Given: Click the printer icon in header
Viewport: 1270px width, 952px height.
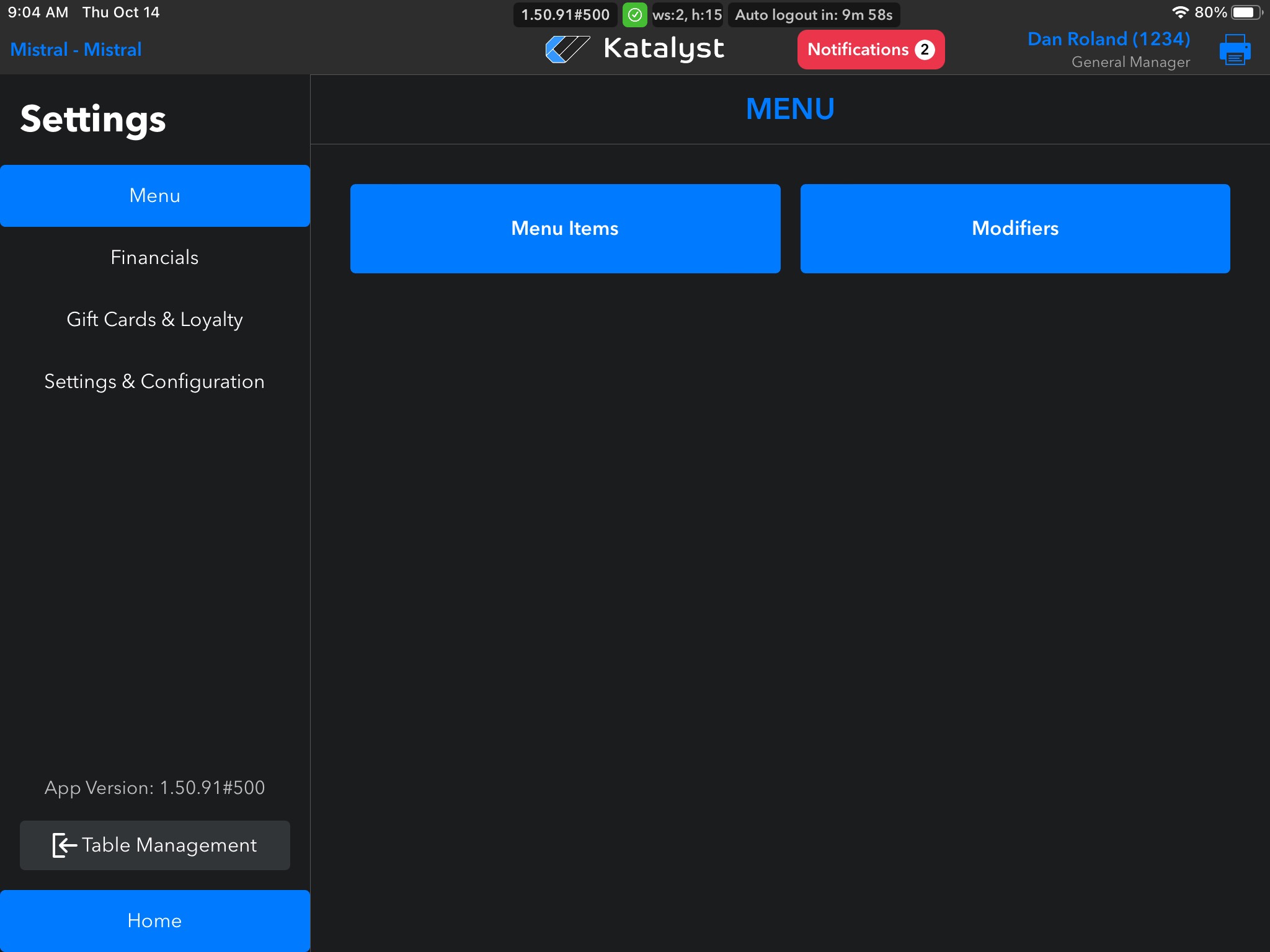Looking at the screenshot, I should tap(1234, 50).
